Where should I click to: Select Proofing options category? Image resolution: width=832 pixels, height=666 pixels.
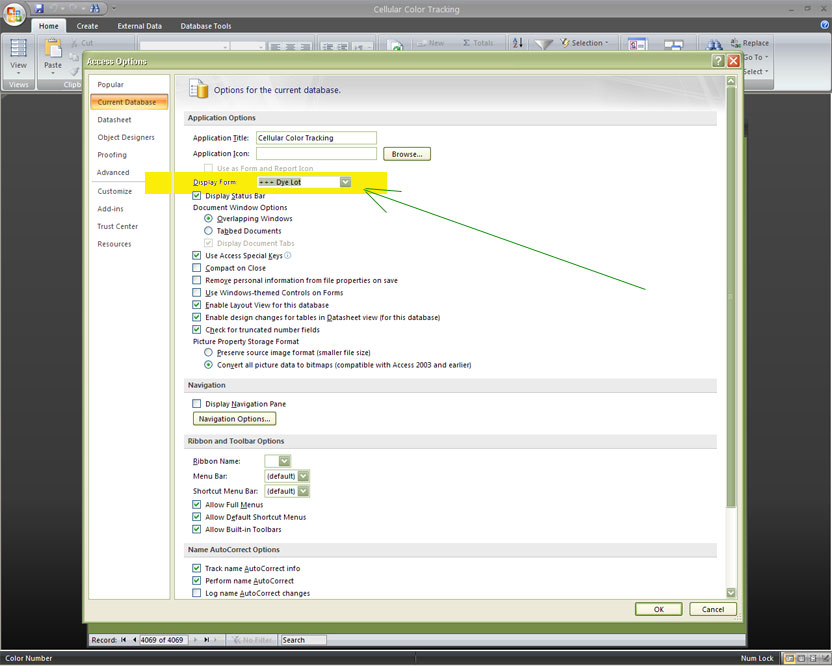coord(112,155)
